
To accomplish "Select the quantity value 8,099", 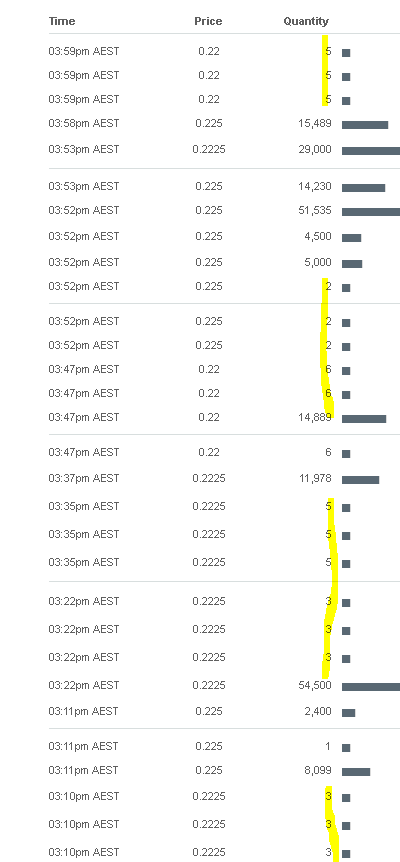I will tap(318, 771).
